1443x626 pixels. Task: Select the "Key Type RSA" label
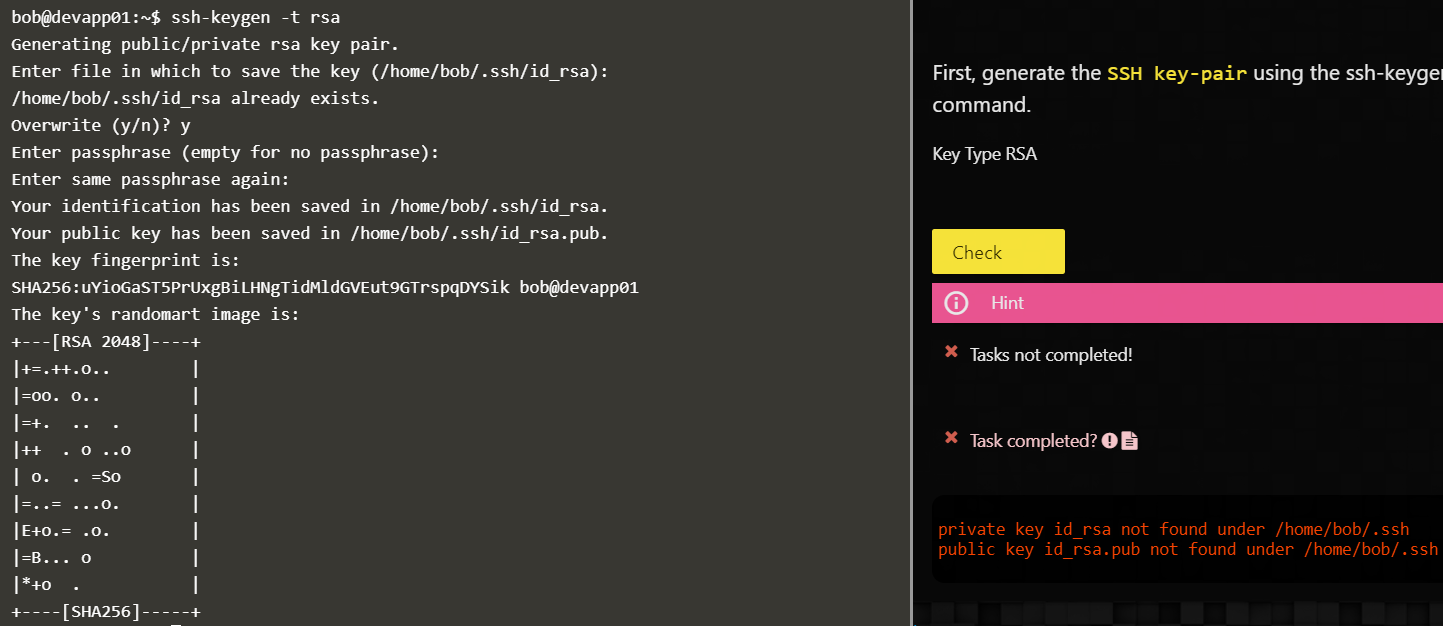984,155
